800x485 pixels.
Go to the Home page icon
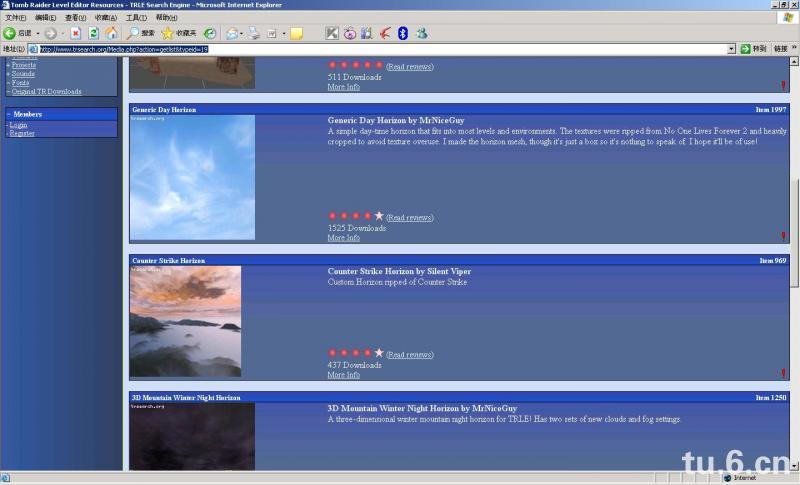111,33
